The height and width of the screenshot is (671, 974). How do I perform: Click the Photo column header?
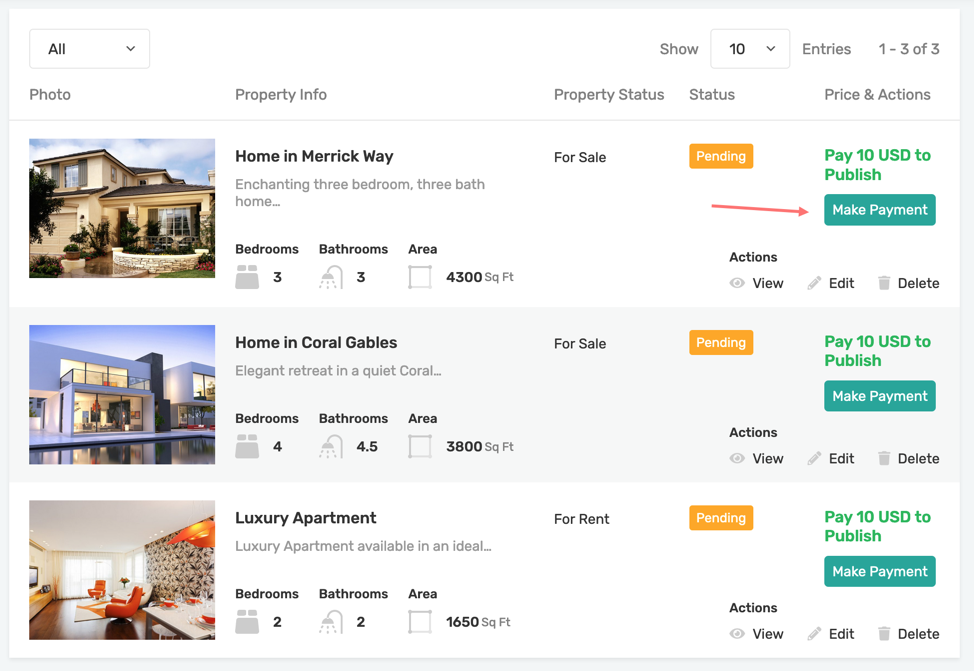click(x=50, y=94)
